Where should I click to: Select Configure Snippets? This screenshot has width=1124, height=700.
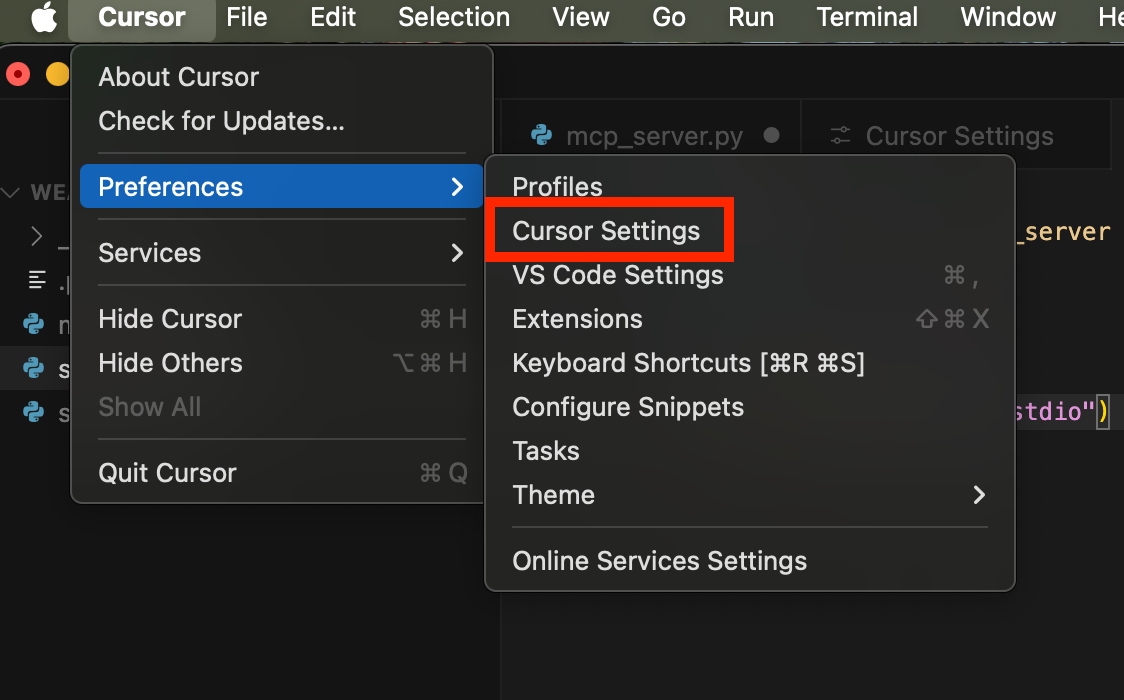click(x=750, y=407)
